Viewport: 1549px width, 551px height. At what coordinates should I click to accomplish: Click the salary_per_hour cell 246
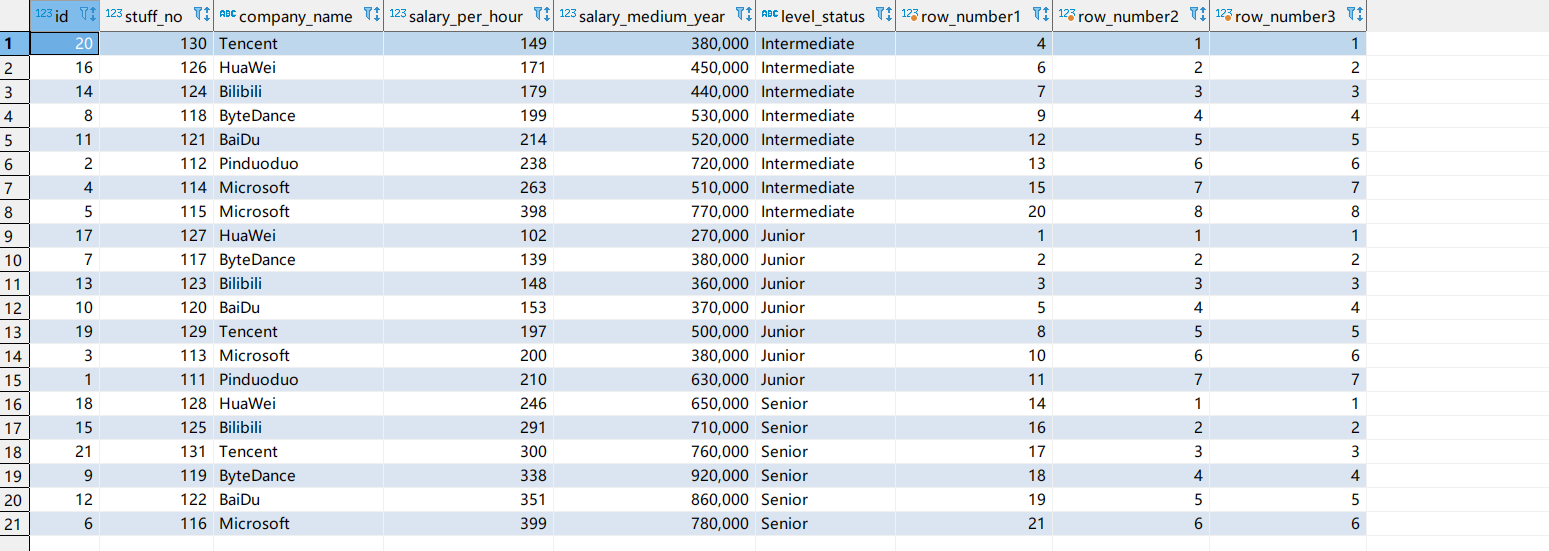point(468,403)
